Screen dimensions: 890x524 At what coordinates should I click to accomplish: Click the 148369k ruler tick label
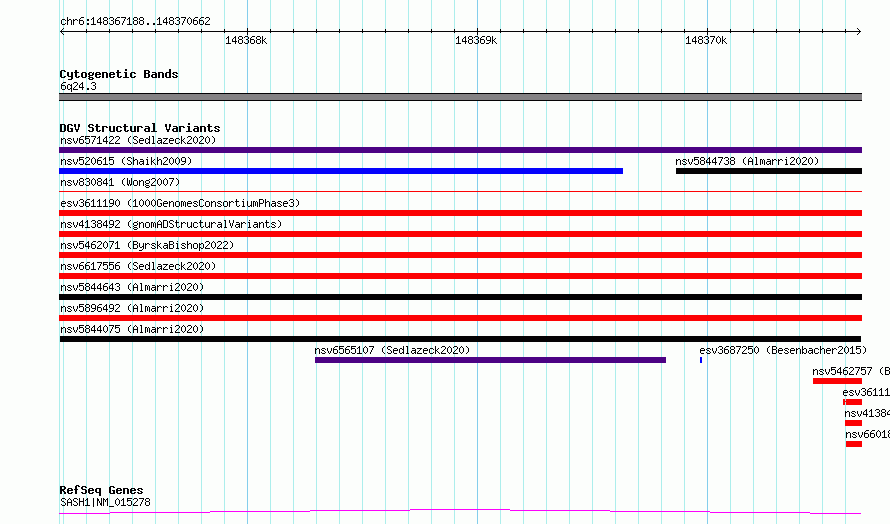click(x=476, y=40)
